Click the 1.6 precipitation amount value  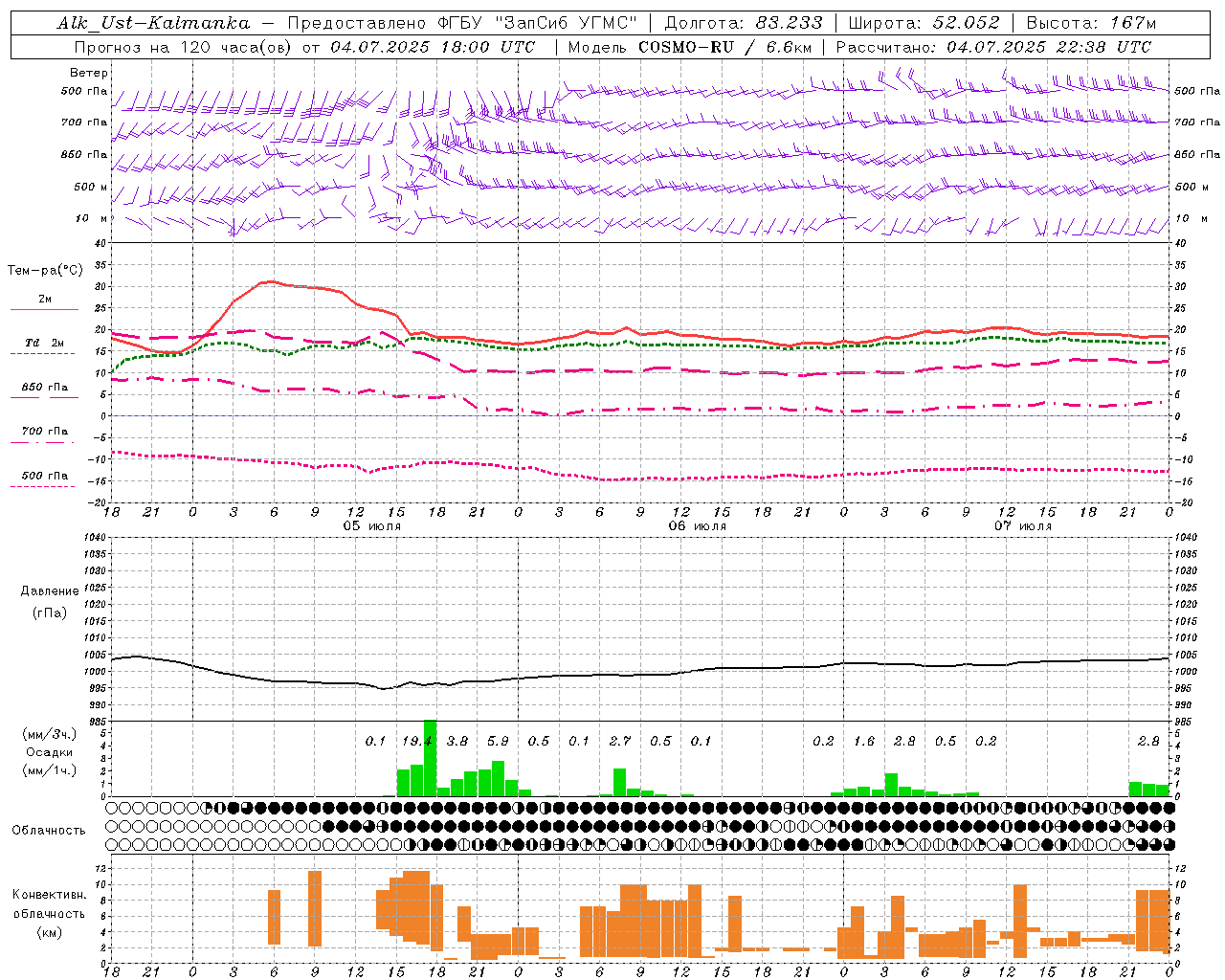(x=864, y=741)
